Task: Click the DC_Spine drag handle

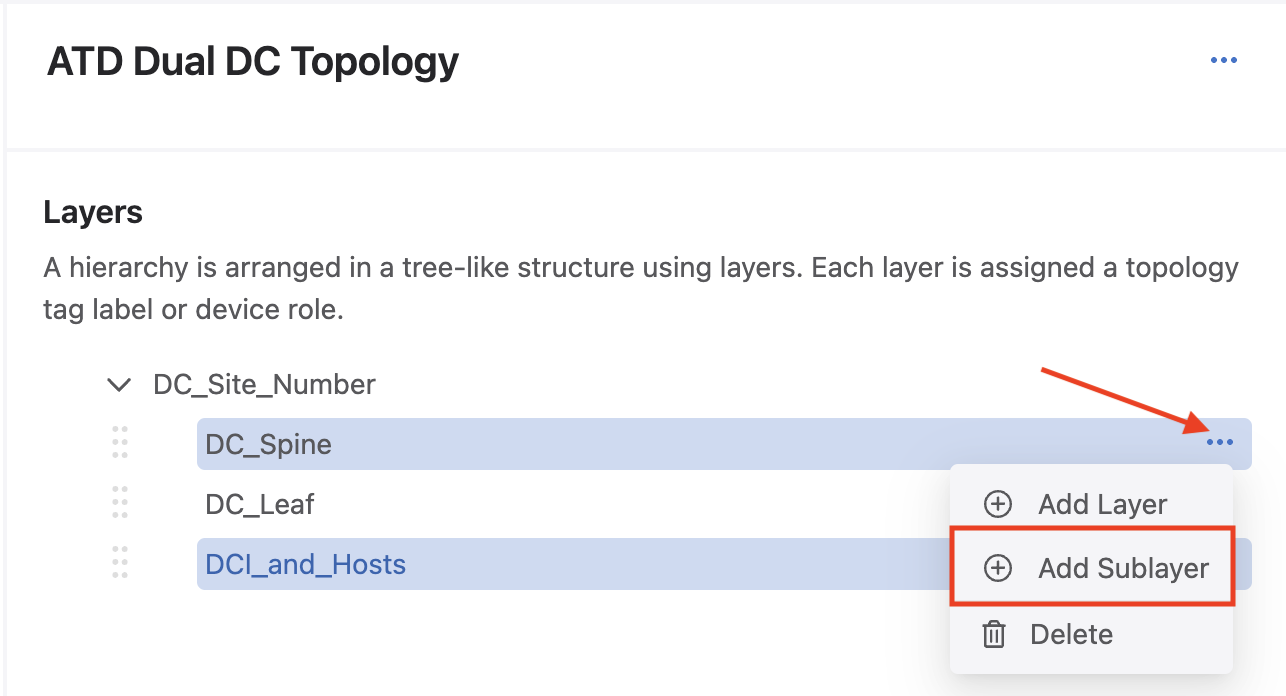Action: coord(120,443)
